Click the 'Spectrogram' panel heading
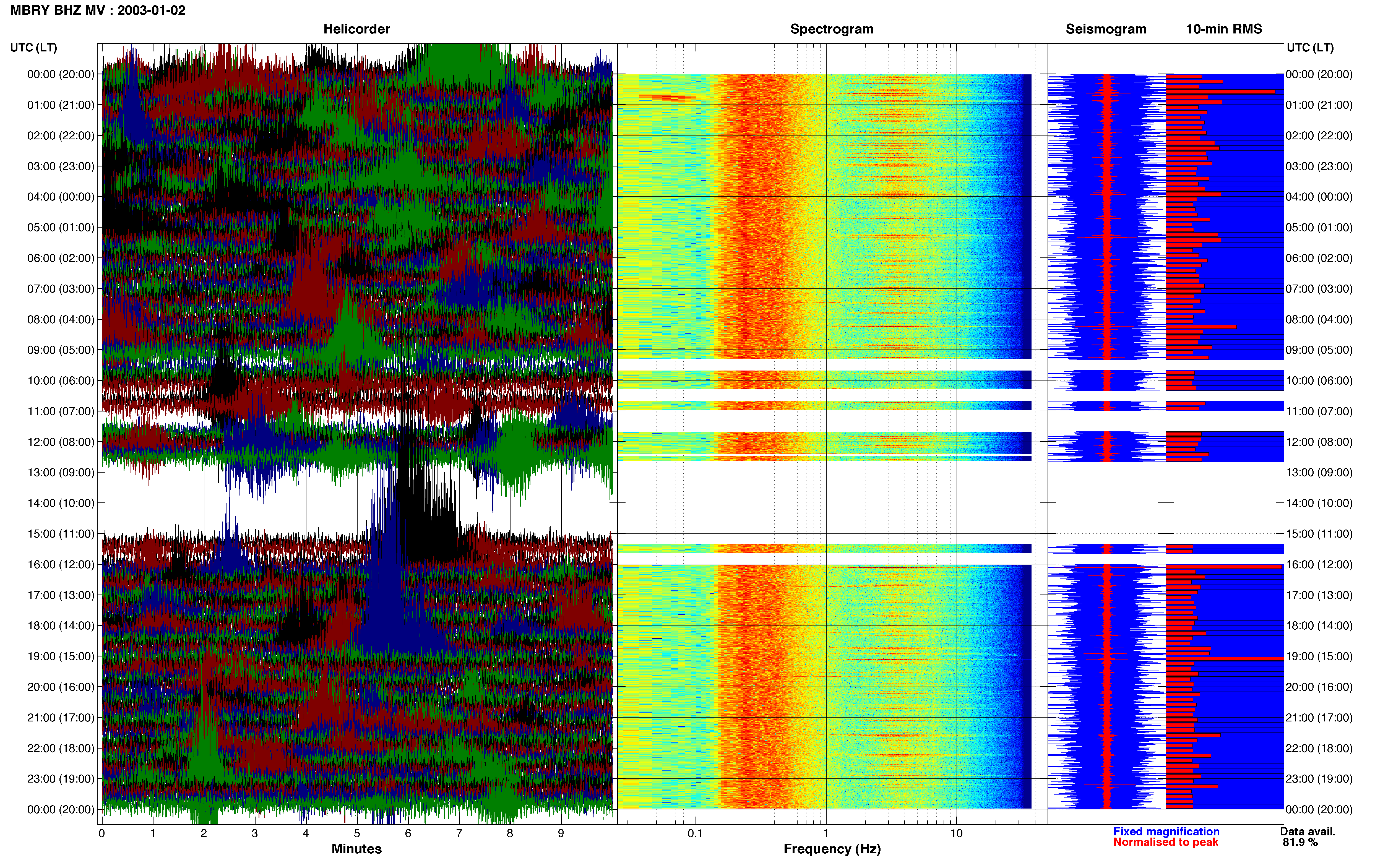The width and height of the screenshot is (1388, 868). point(832,29)
